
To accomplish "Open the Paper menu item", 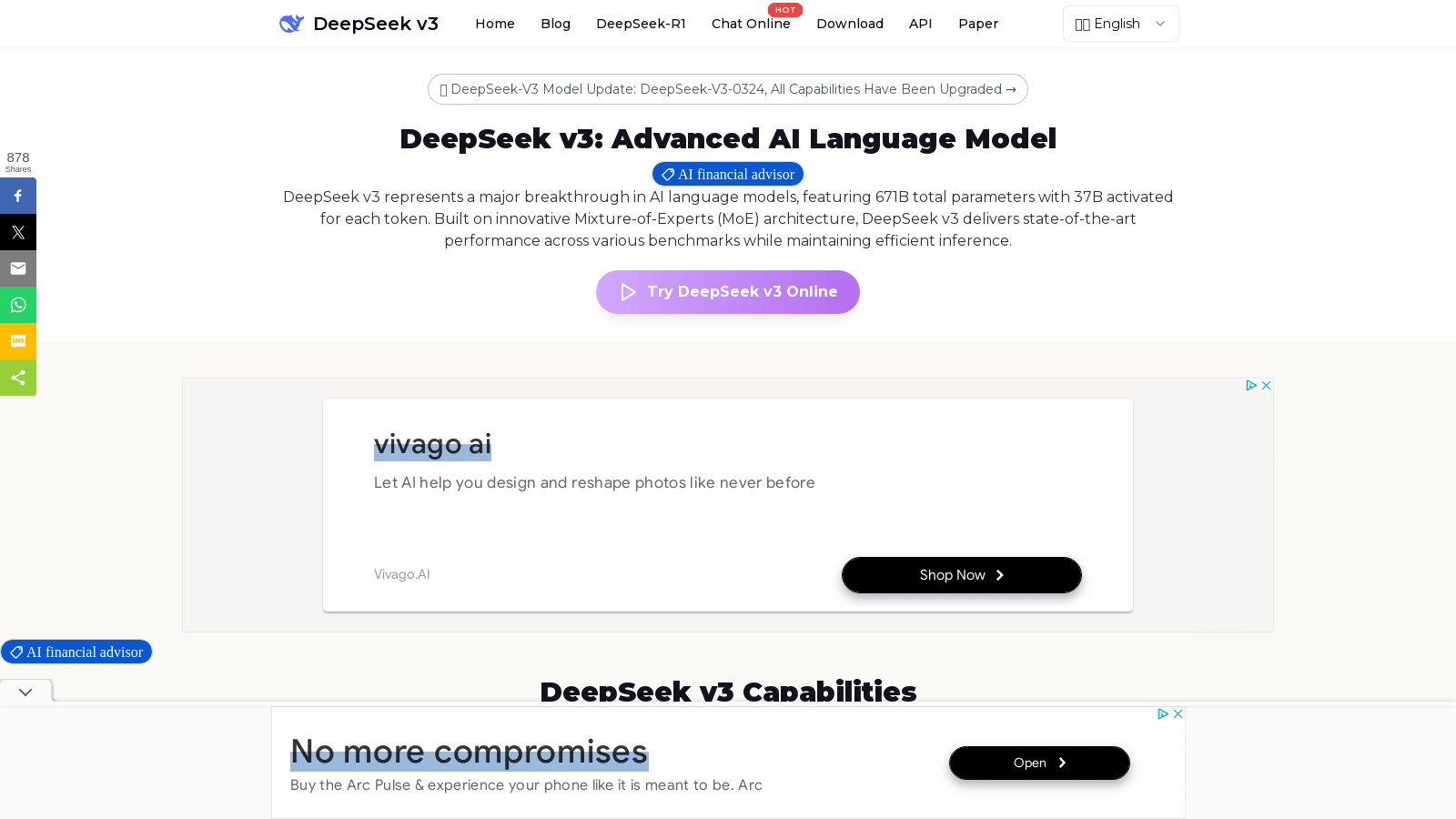I will [978, 24].
